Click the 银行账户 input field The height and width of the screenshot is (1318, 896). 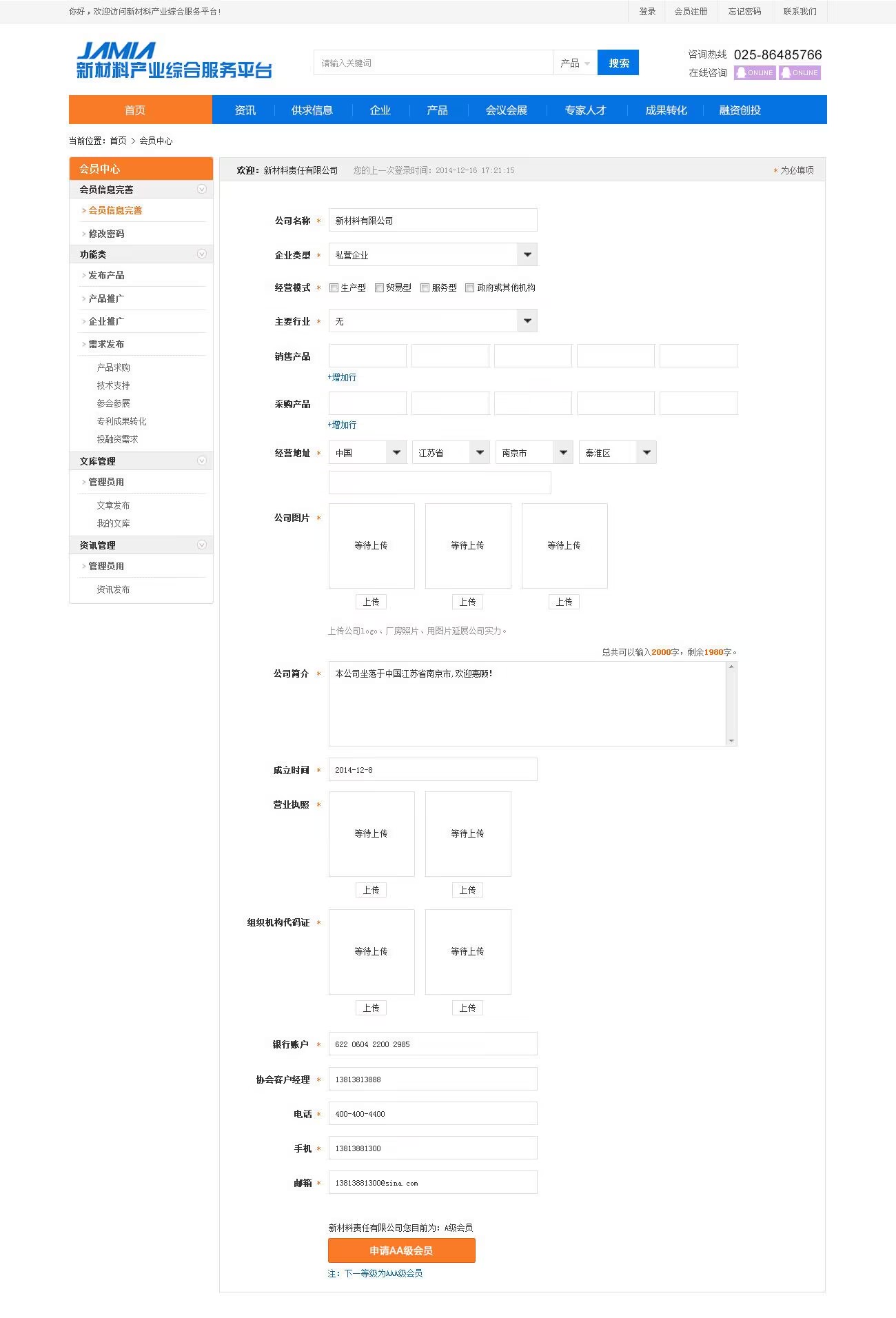coord(433,1044)
